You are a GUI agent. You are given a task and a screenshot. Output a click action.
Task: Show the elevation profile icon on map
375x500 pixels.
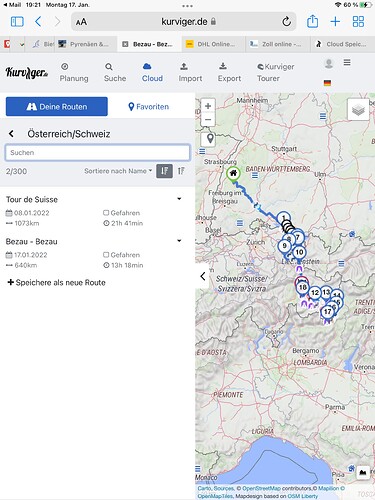[x=363, y=472]
